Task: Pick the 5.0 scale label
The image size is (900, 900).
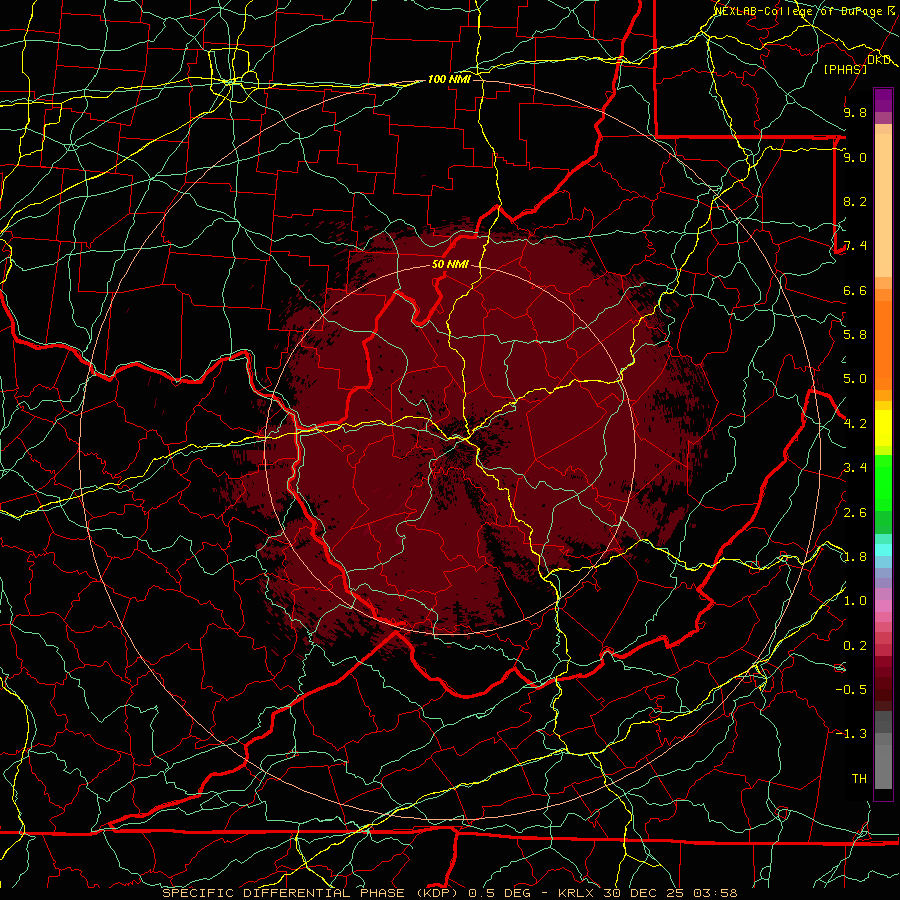Action: [x=855, y=379]
